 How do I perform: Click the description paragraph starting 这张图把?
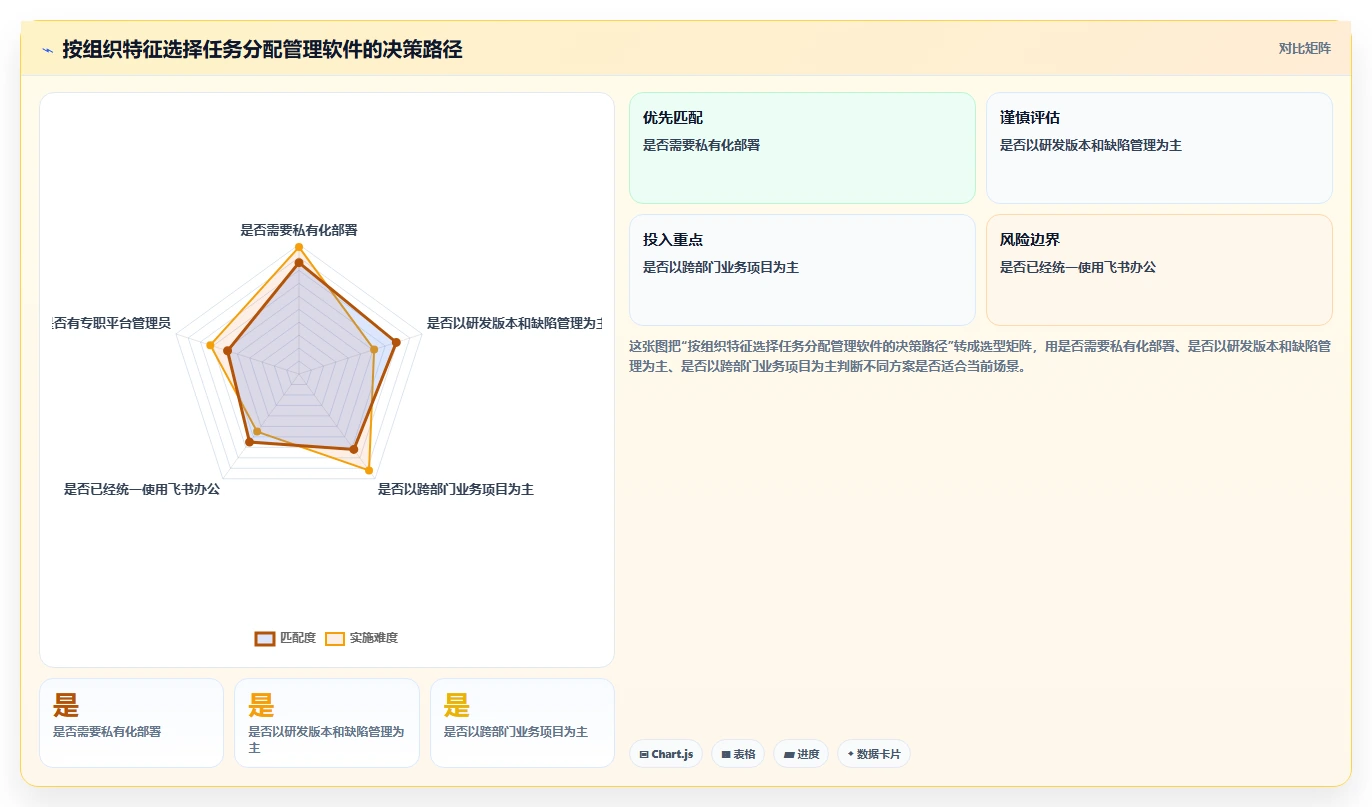[x=980, y=356]
